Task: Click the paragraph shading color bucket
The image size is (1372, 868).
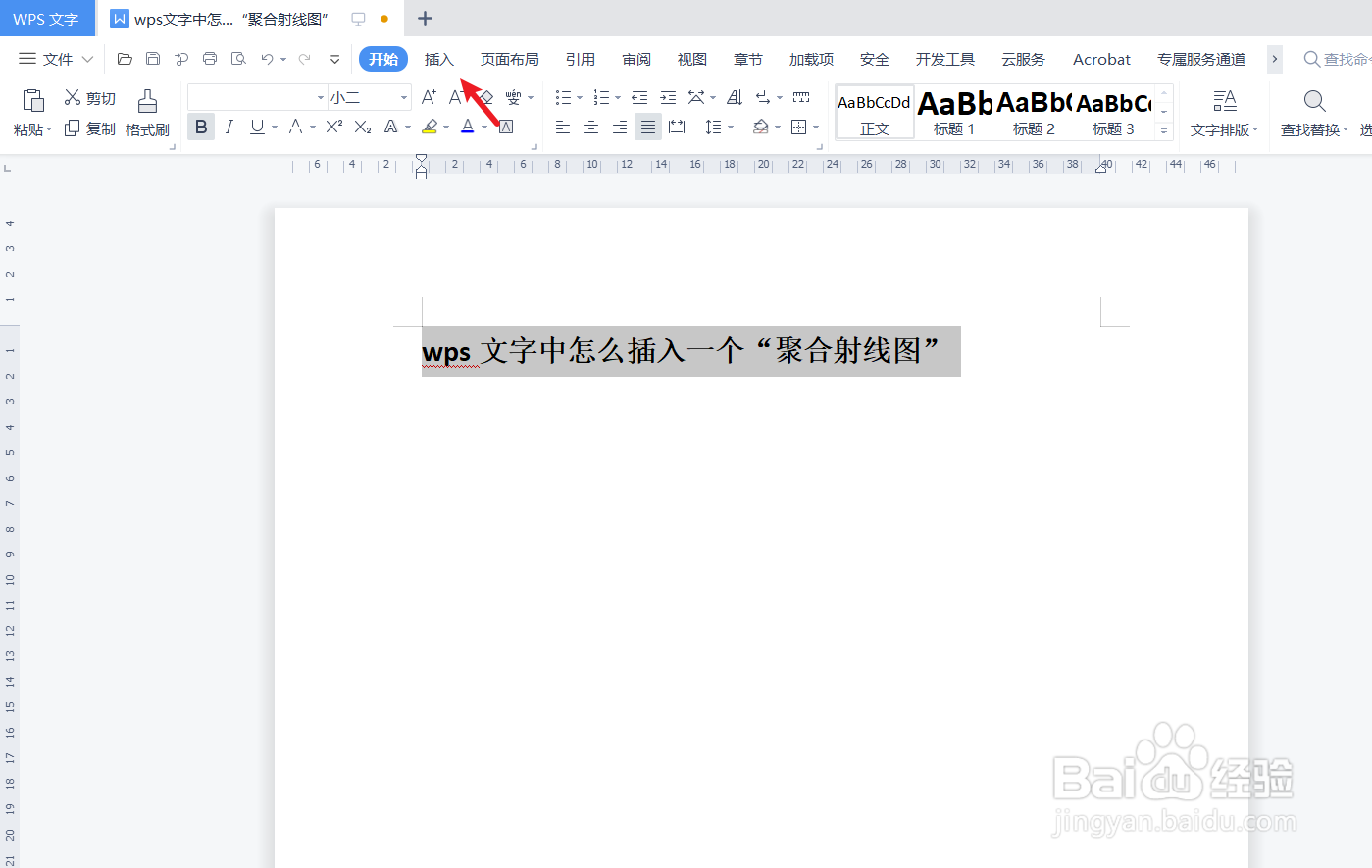Action: pos(760,127)
